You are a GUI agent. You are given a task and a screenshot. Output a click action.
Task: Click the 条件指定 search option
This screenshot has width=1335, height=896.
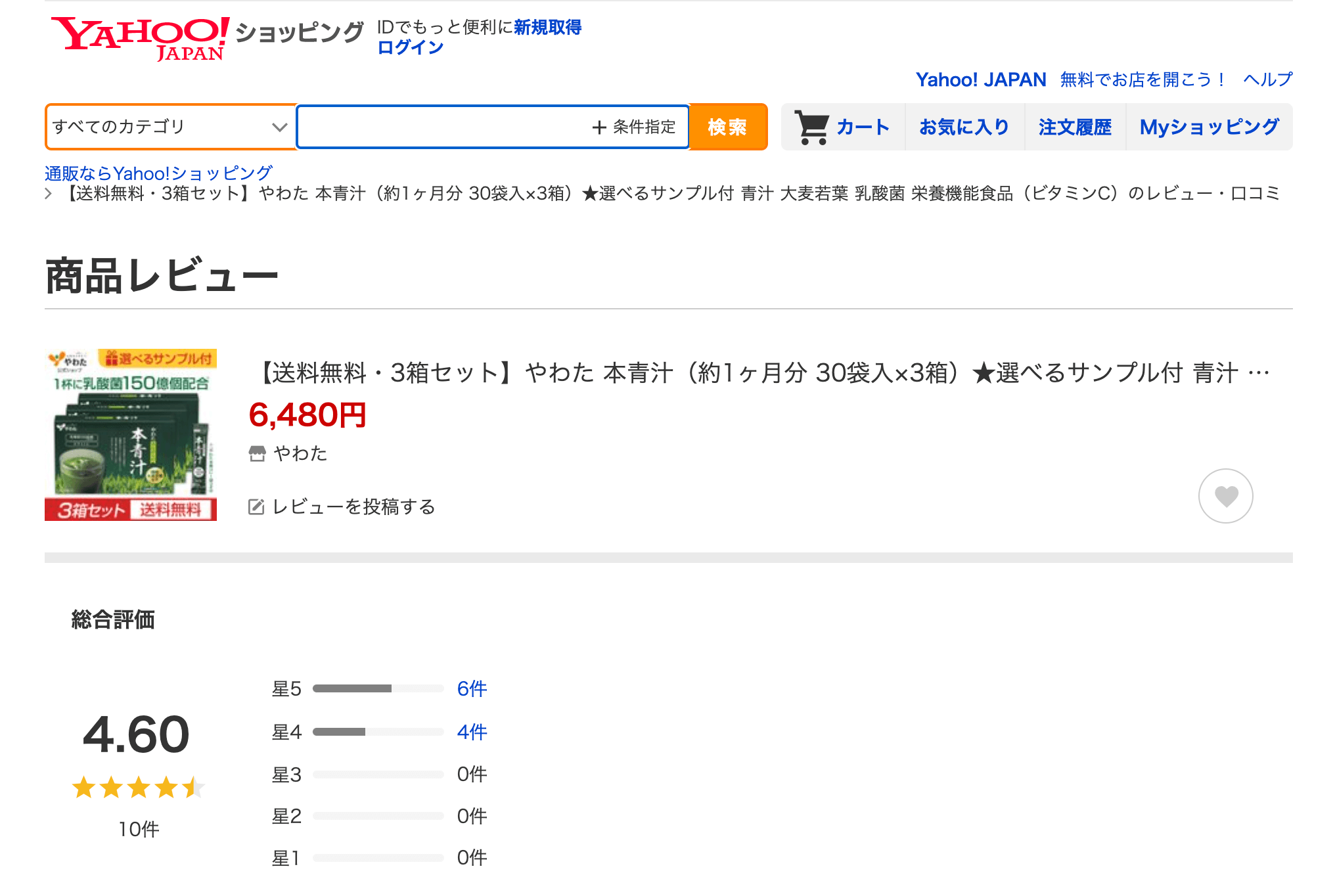(634, 127)
